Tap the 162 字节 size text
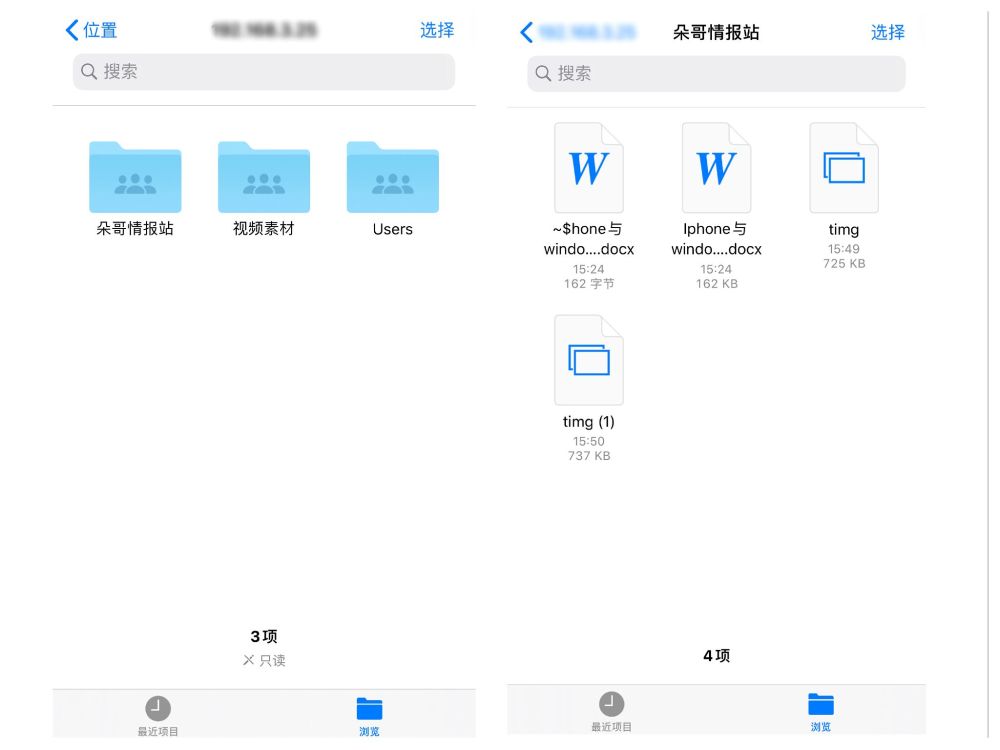The width and height of the screenshot is (1000, 750). point(589,284)
